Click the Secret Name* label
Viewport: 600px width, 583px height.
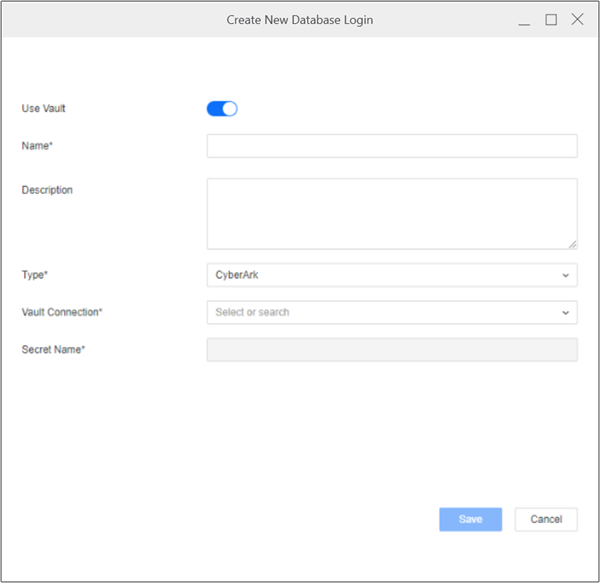point(53,349)
